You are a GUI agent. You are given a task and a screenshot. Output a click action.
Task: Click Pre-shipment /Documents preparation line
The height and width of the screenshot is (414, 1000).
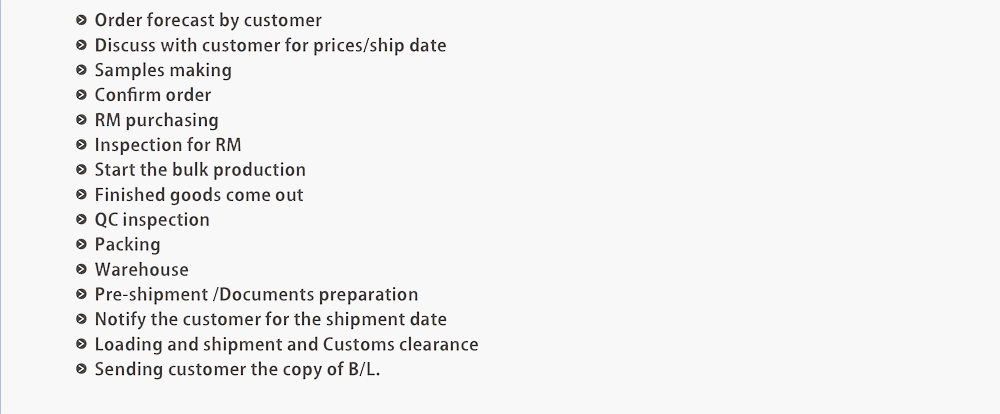coord(256,294)
